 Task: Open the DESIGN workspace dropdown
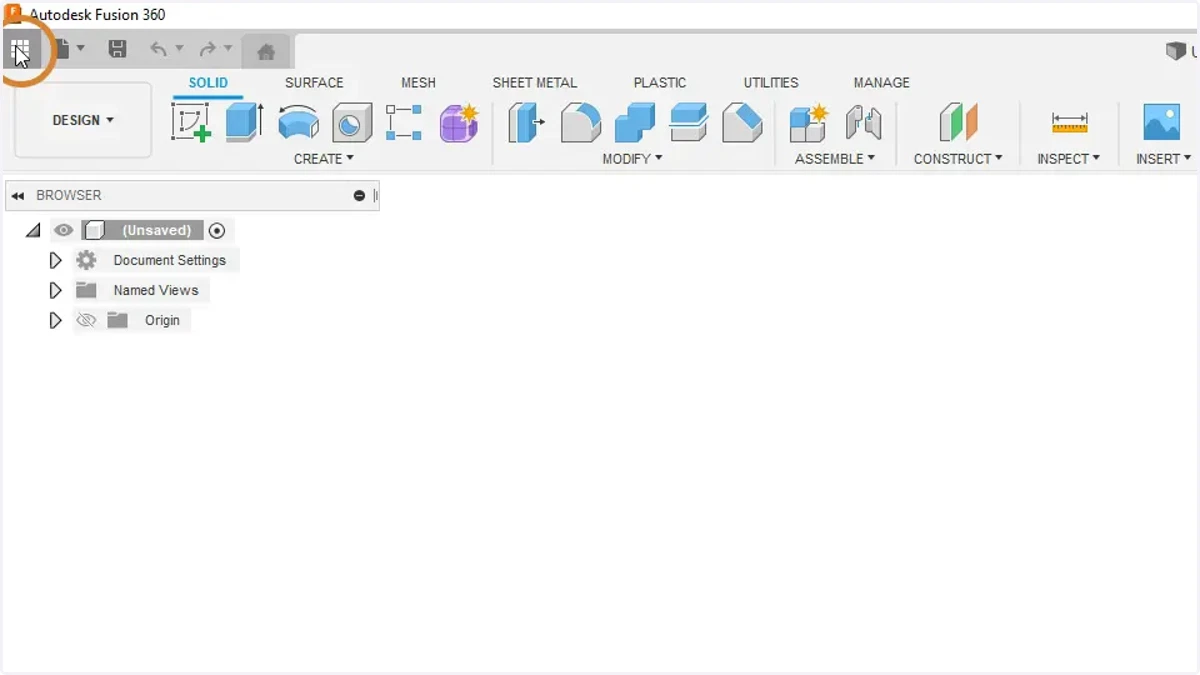coord(83,120)
